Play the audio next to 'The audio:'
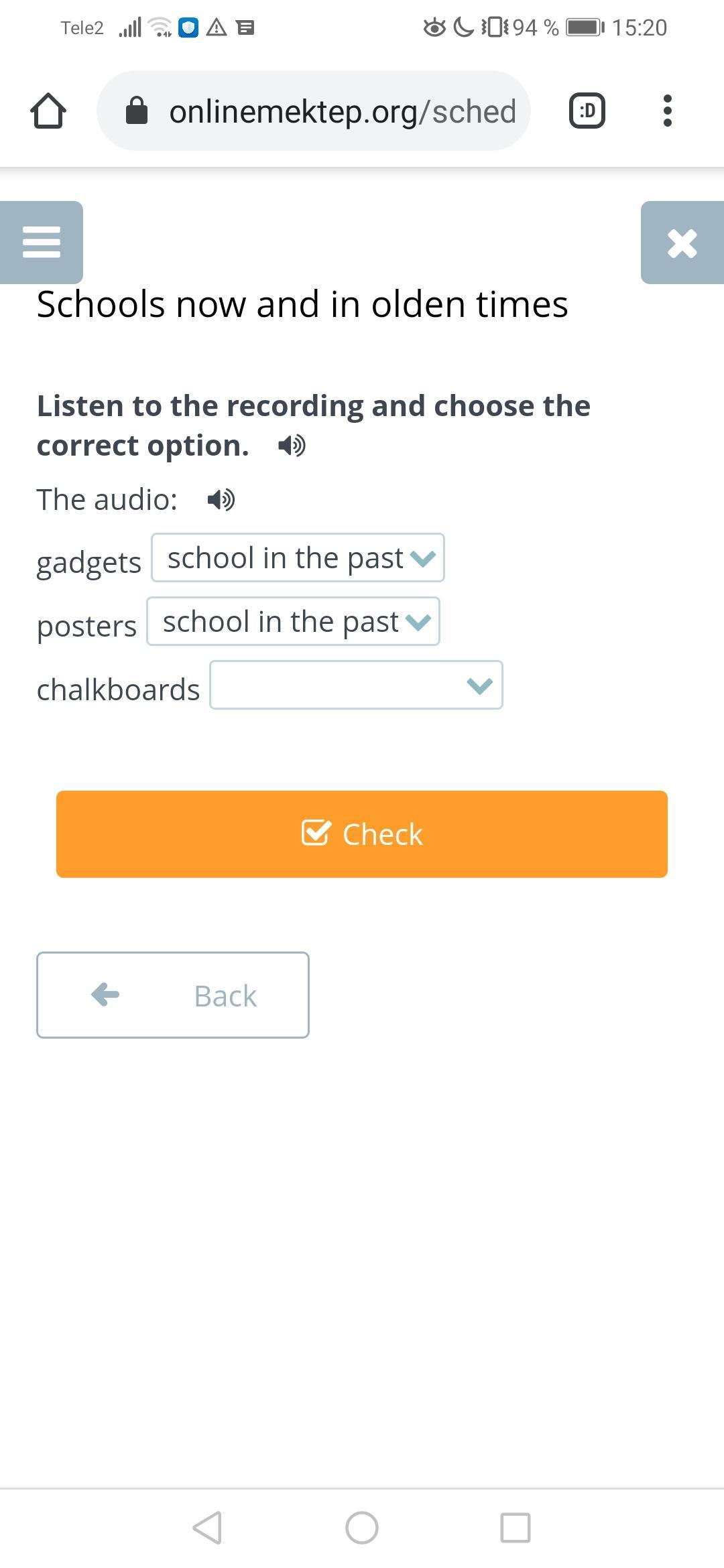The image size is (724, 1568). [x=221, y=499]
